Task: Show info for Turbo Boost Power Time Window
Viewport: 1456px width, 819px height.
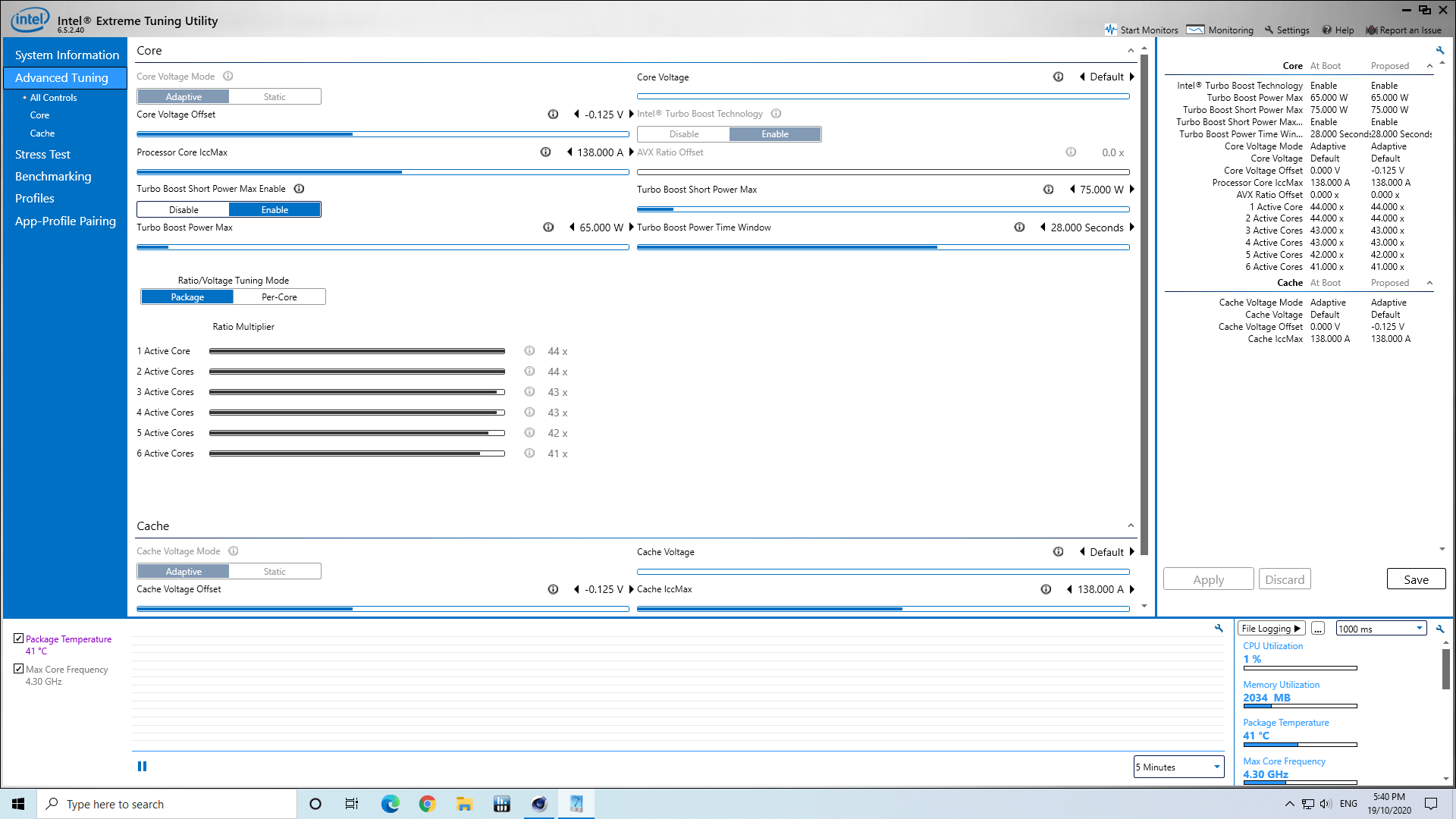Action: click(1020, 227)
